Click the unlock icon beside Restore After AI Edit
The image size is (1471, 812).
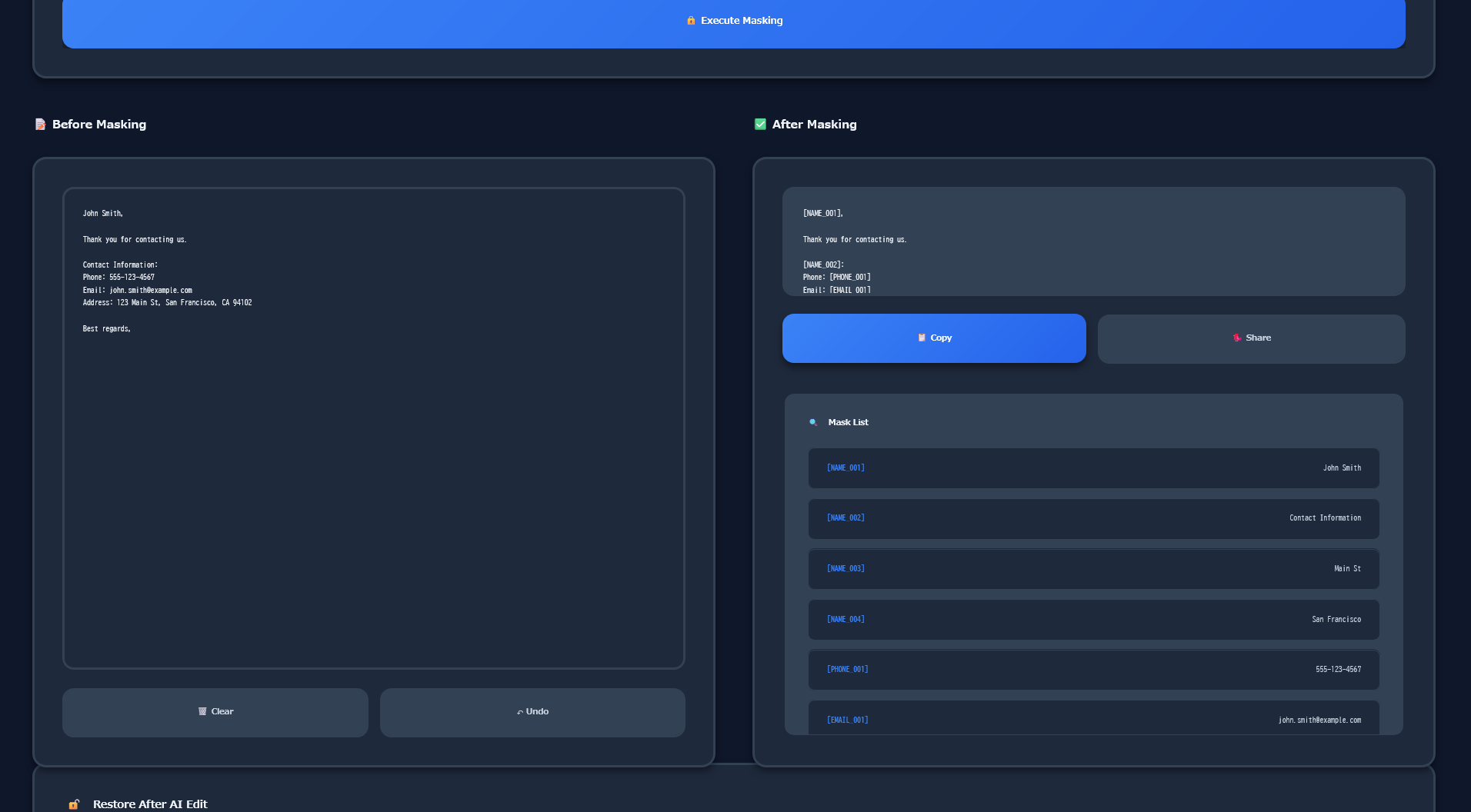[x=74, y=804]
